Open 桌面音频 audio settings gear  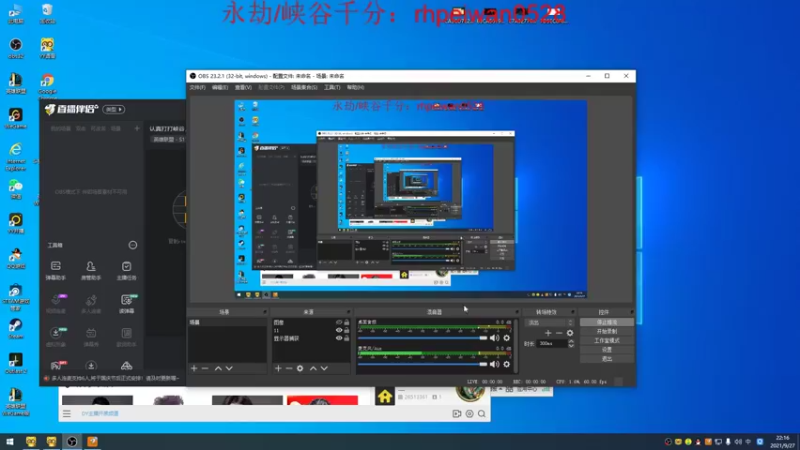507,338
